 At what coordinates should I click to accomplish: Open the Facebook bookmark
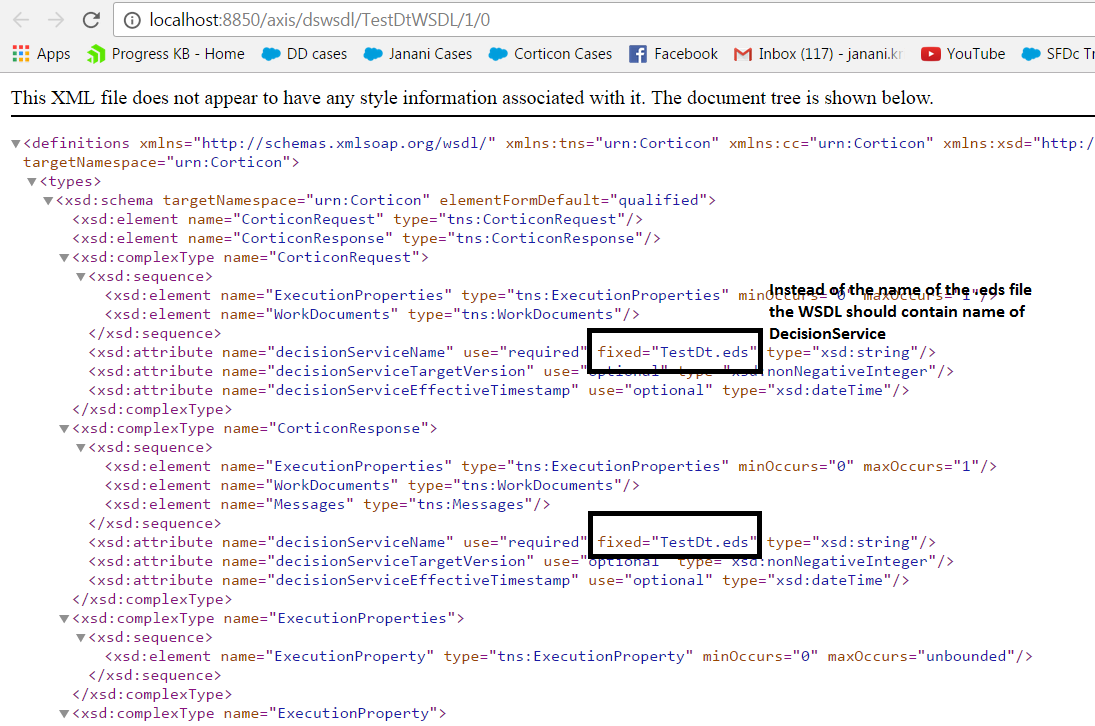point(673,54)
